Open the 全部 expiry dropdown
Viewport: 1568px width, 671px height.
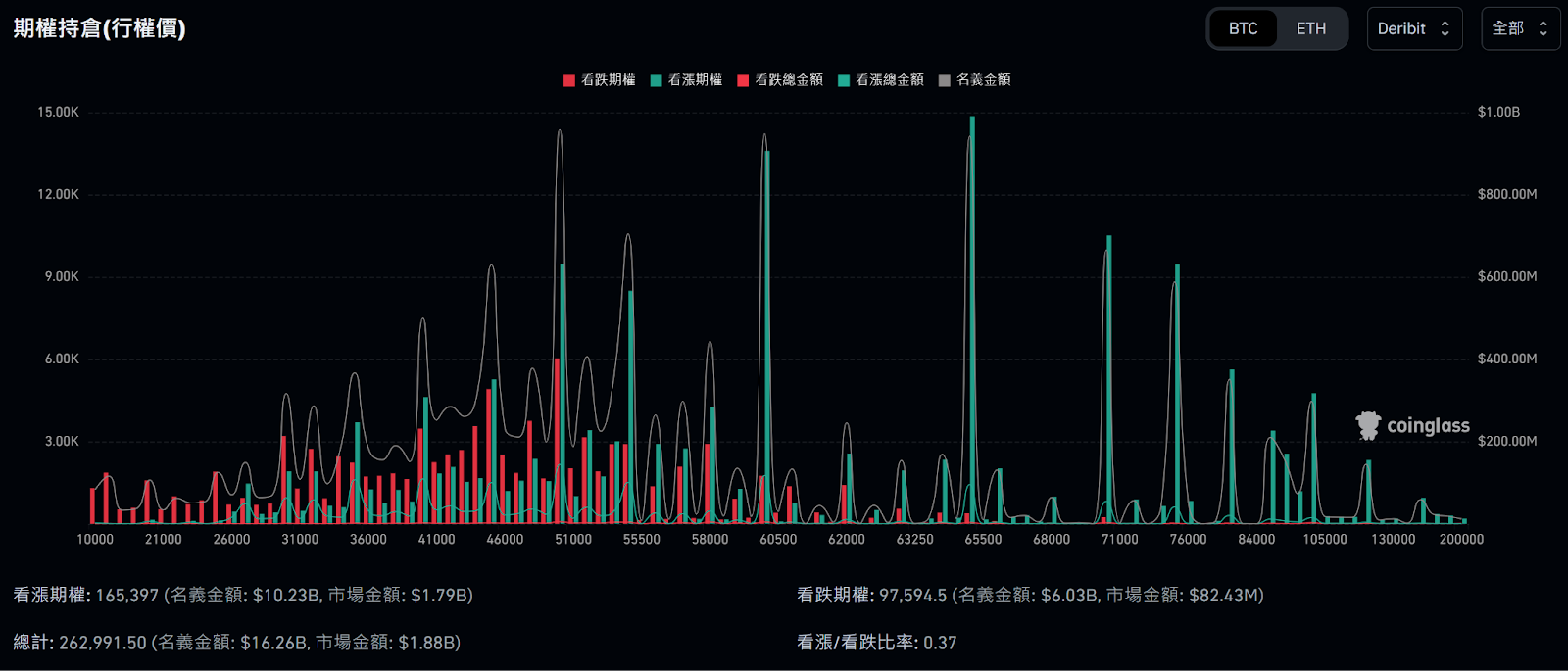click(1520, 28)
